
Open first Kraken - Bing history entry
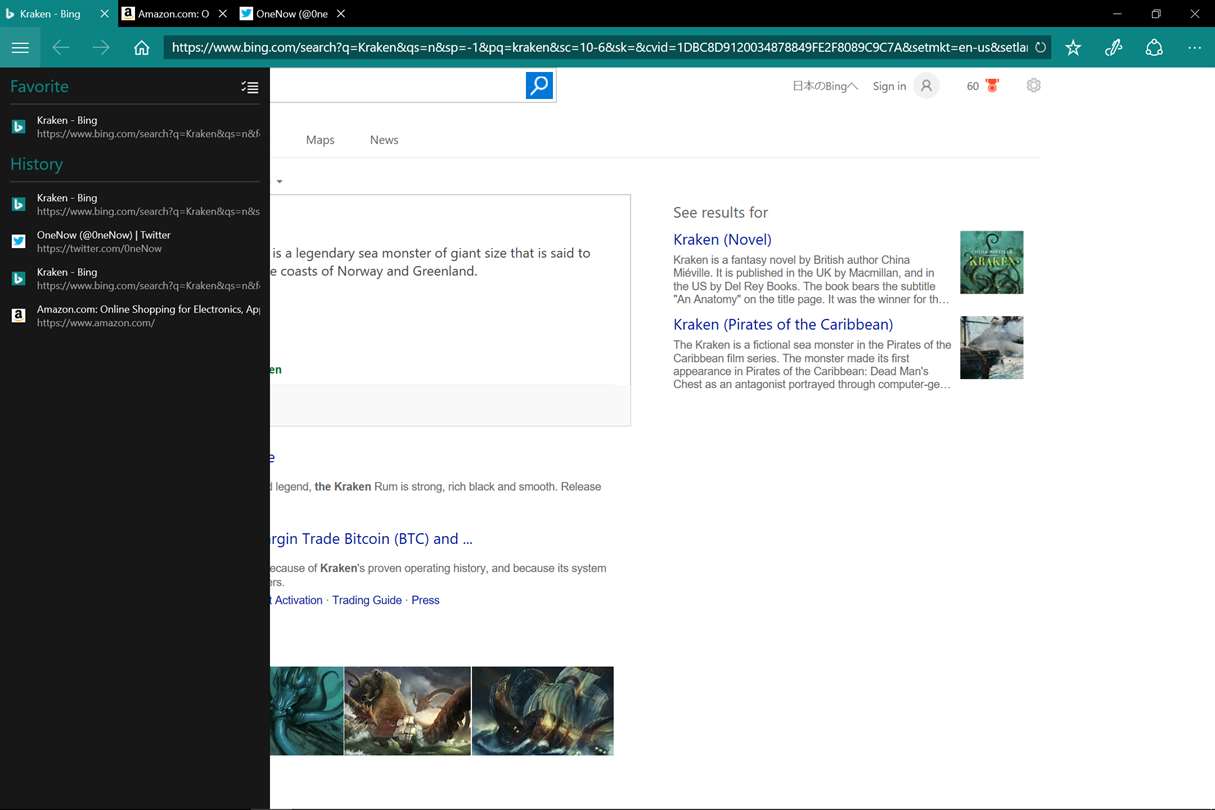click(x=135, y=204)
